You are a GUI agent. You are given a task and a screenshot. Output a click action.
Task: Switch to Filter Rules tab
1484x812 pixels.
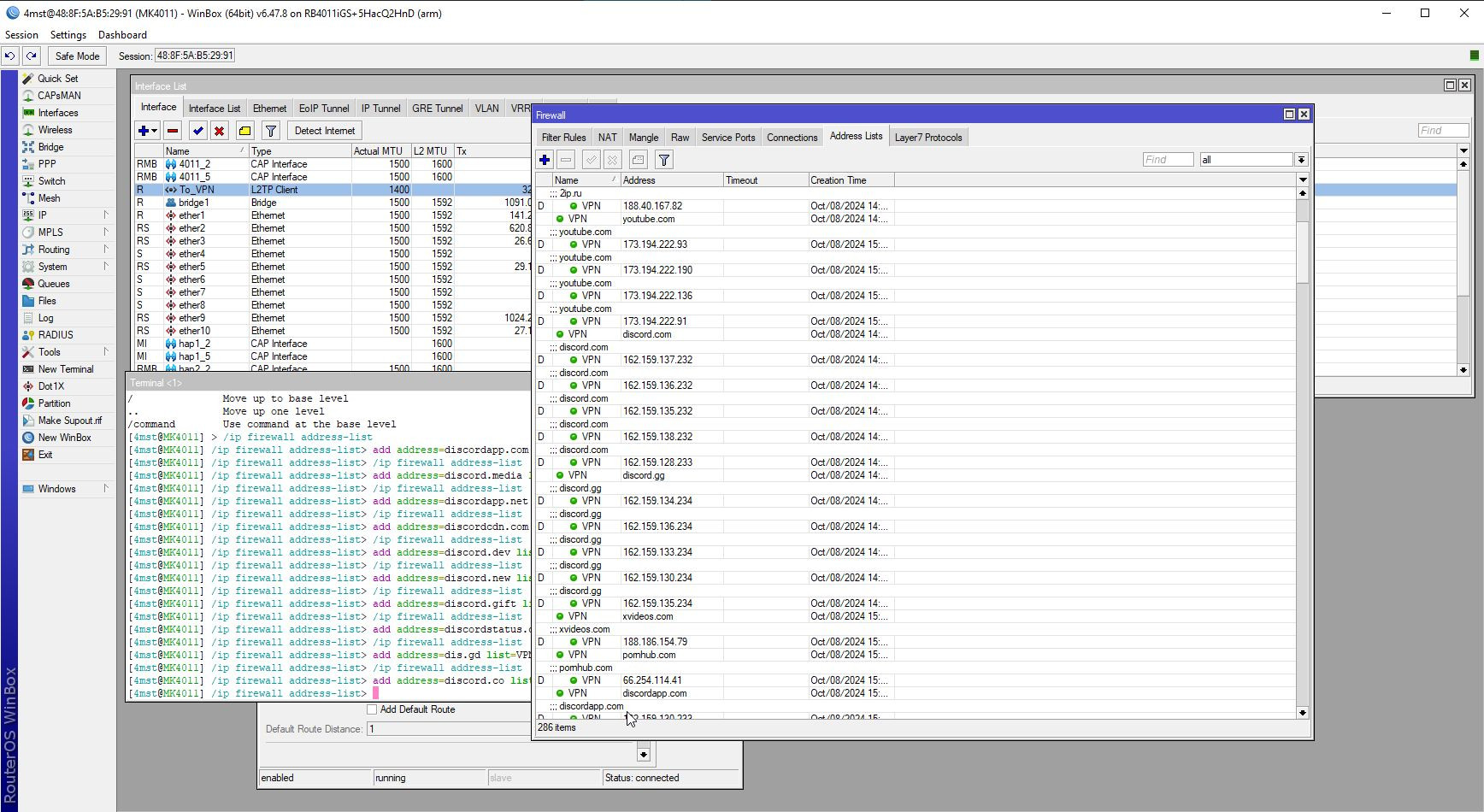pos(563,138)
